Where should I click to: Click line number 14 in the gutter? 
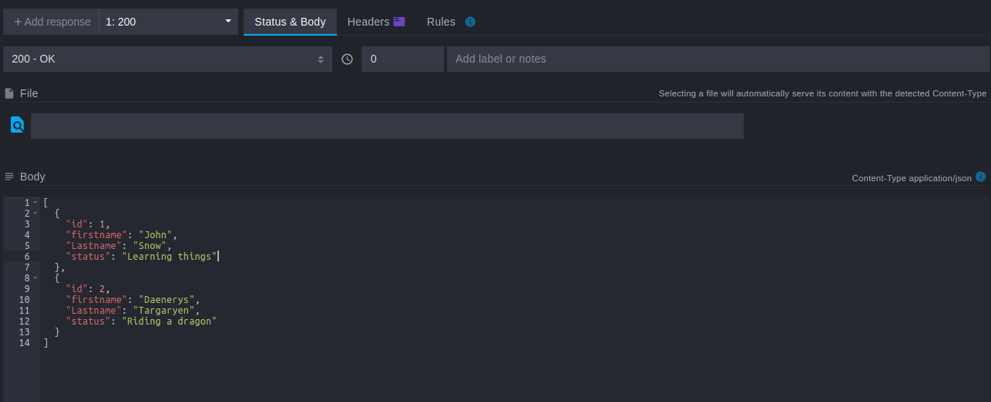pyautogui.click(x=25, y=343)
